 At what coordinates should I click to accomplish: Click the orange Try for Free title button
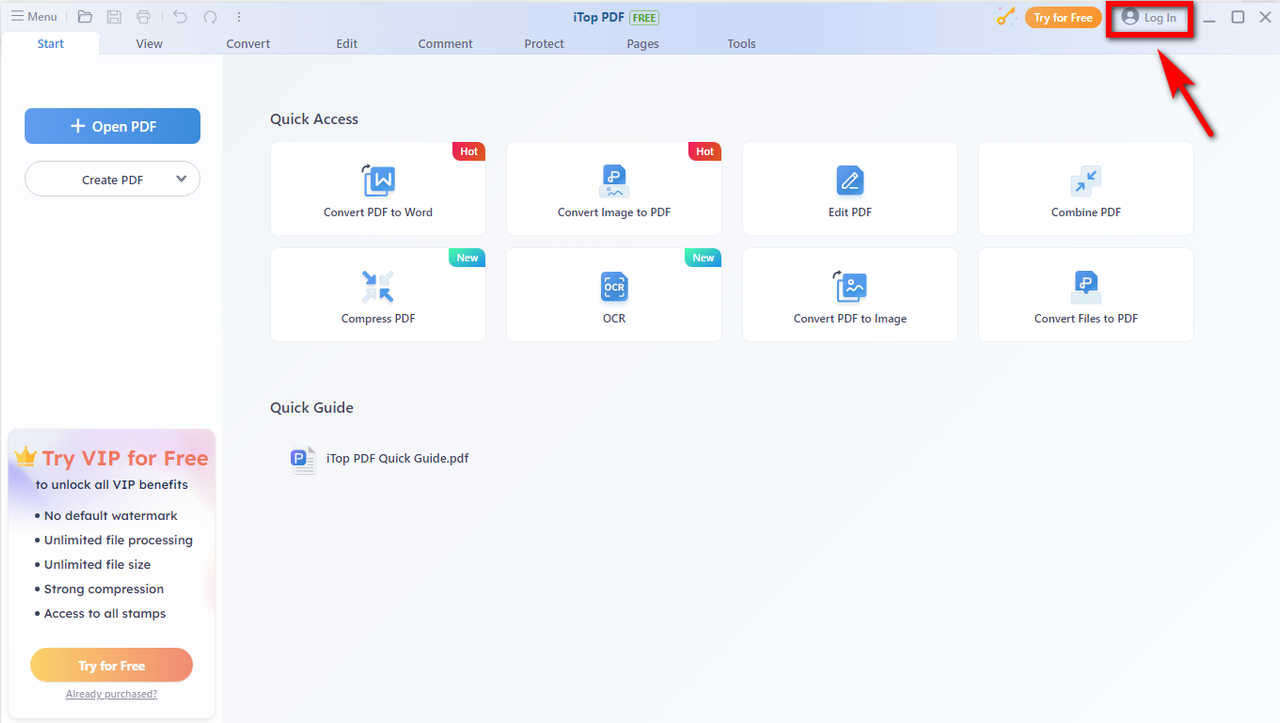tap(1063, 18)
